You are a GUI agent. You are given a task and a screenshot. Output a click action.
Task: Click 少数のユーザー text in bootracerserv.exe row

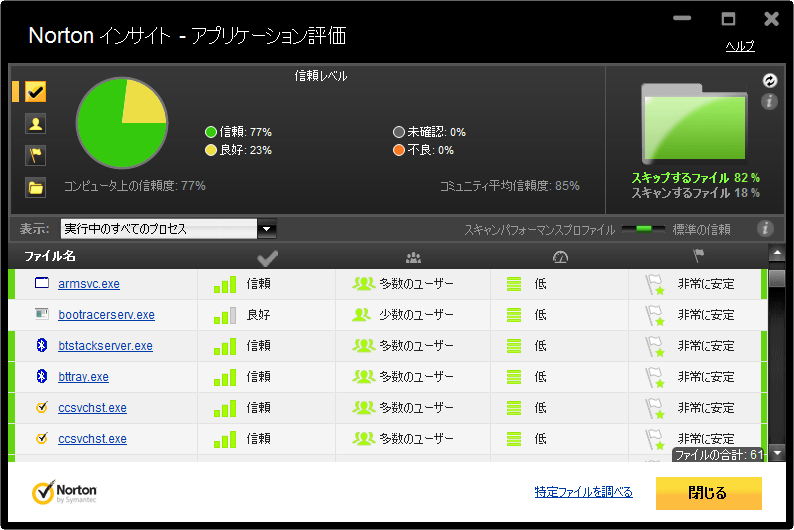pos(416,315)
